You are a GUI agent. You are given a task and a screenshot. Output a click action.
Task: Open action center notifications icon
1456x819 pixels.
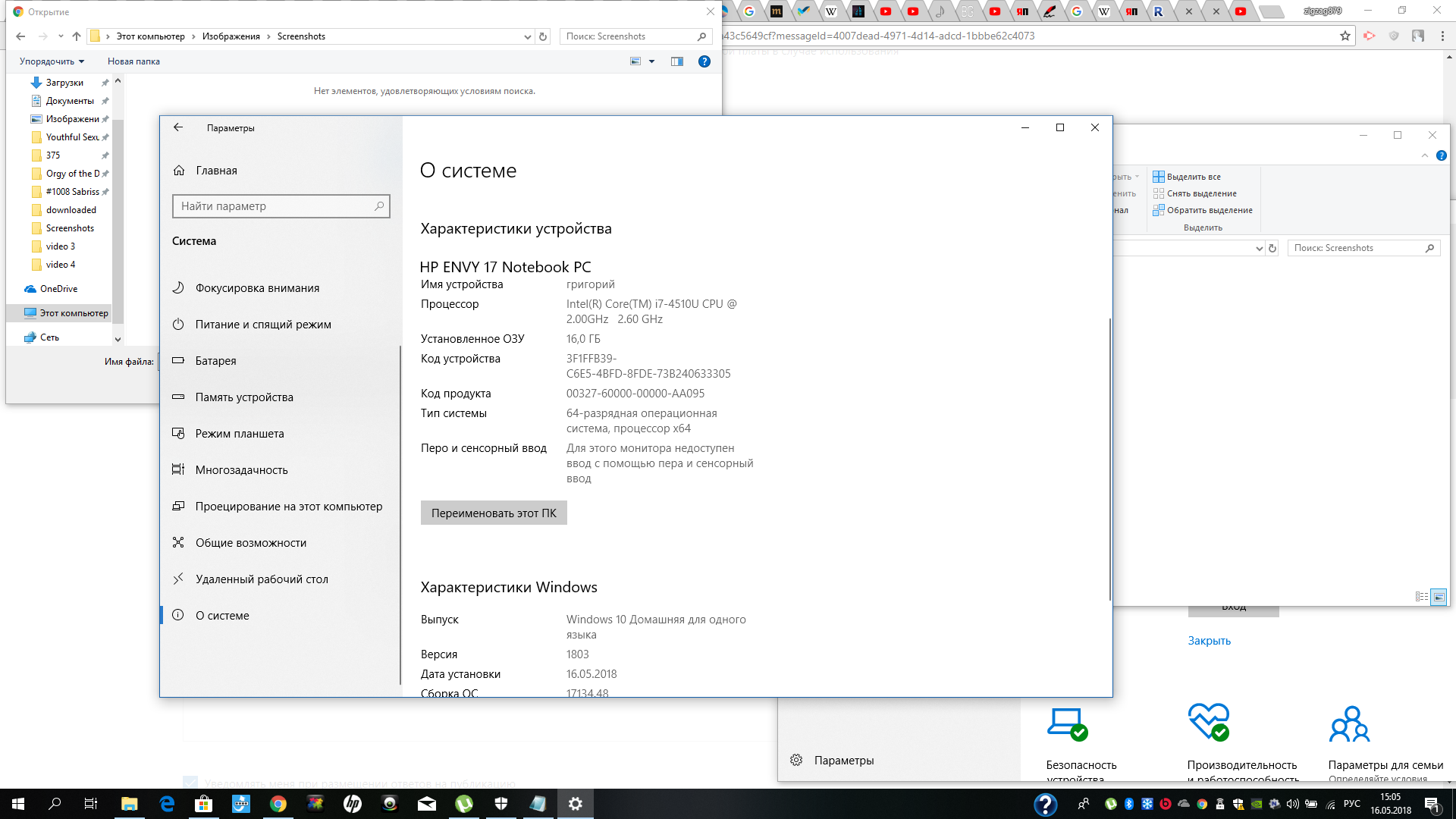1432,804
